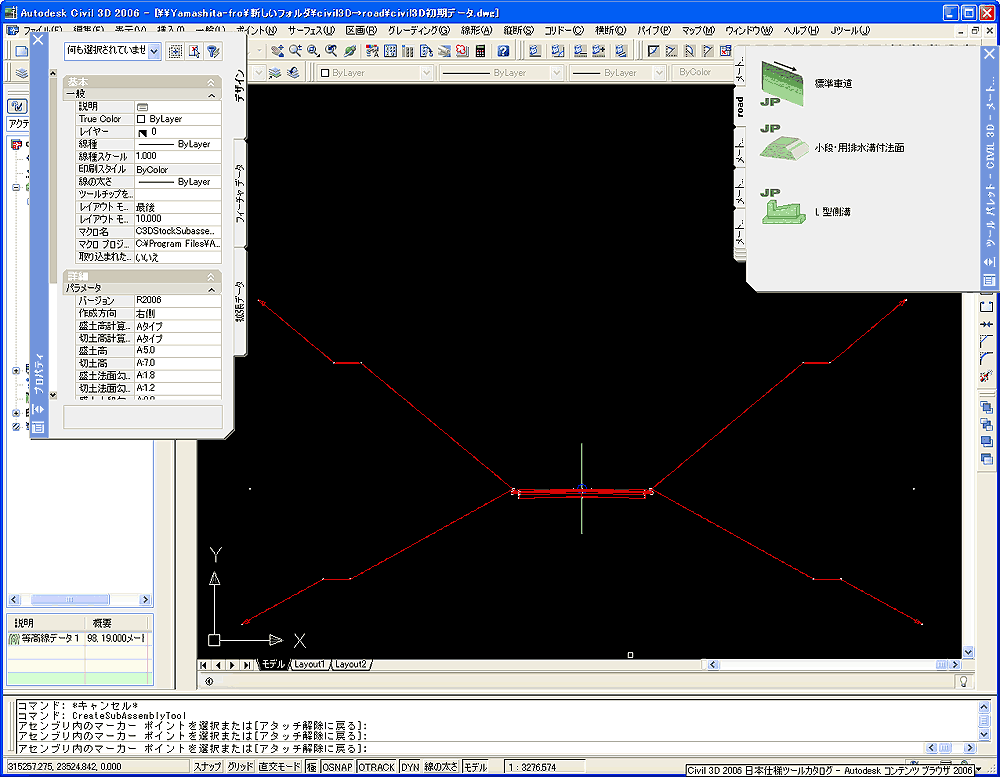Toggle モデル model space button in status bar

[475, 767]
